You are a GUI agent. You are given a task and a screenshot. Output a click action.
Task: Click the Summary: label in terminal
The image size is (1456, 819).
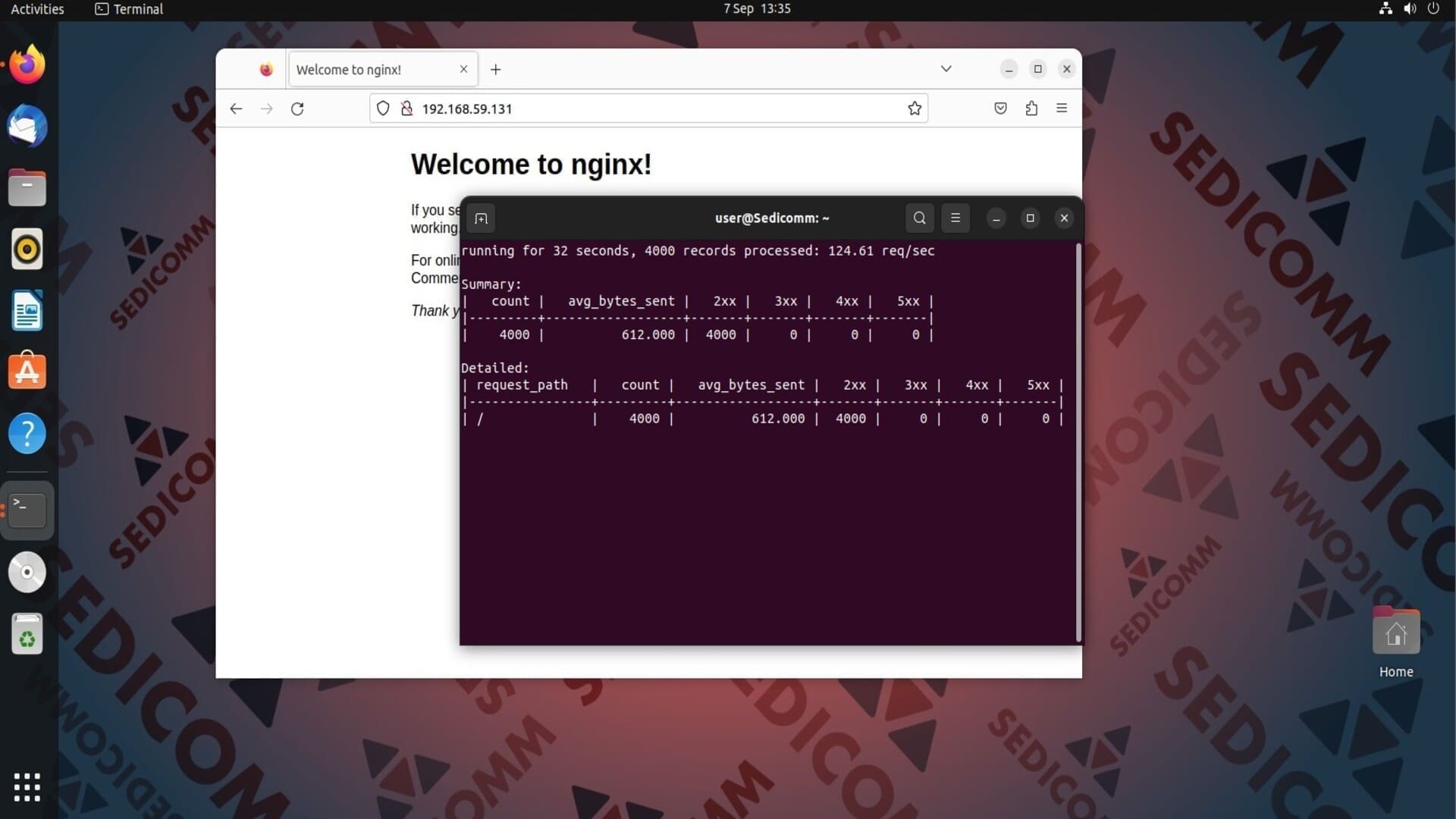[x=491, y=284]
